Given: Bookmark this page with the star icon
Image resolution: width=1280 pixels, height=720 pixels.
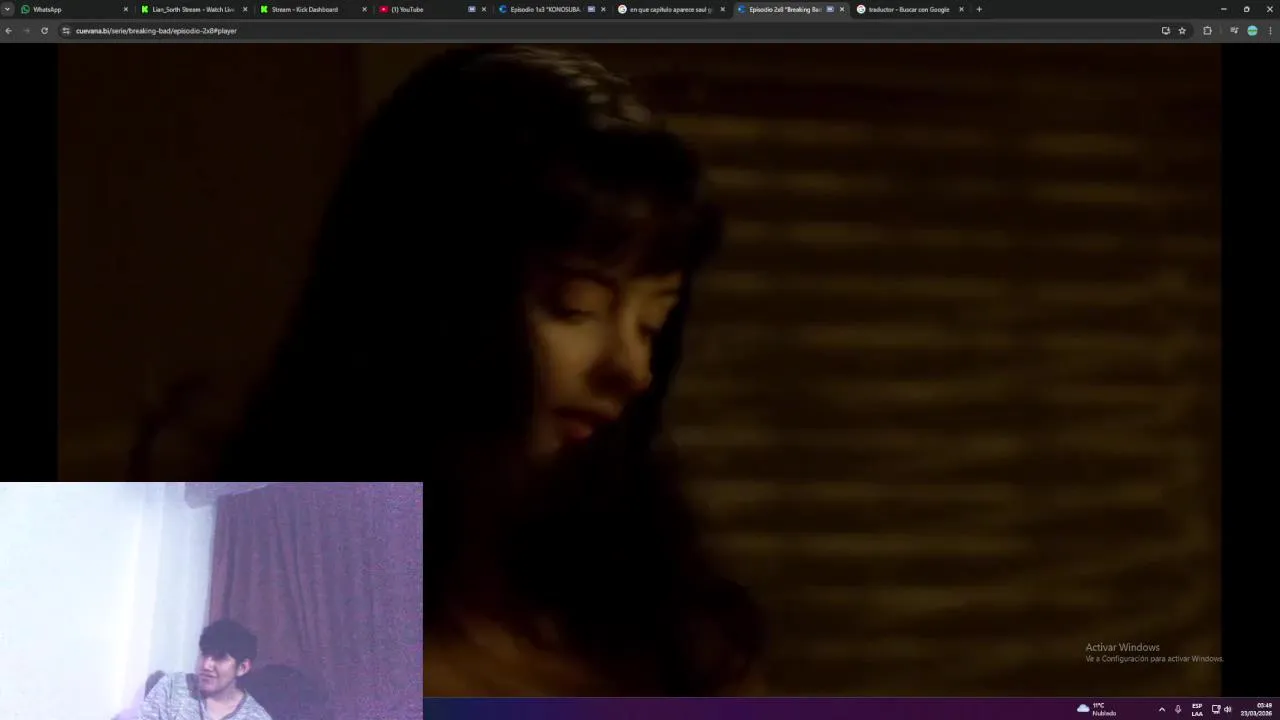Looking at the screenshot, I should (1182, 31).
